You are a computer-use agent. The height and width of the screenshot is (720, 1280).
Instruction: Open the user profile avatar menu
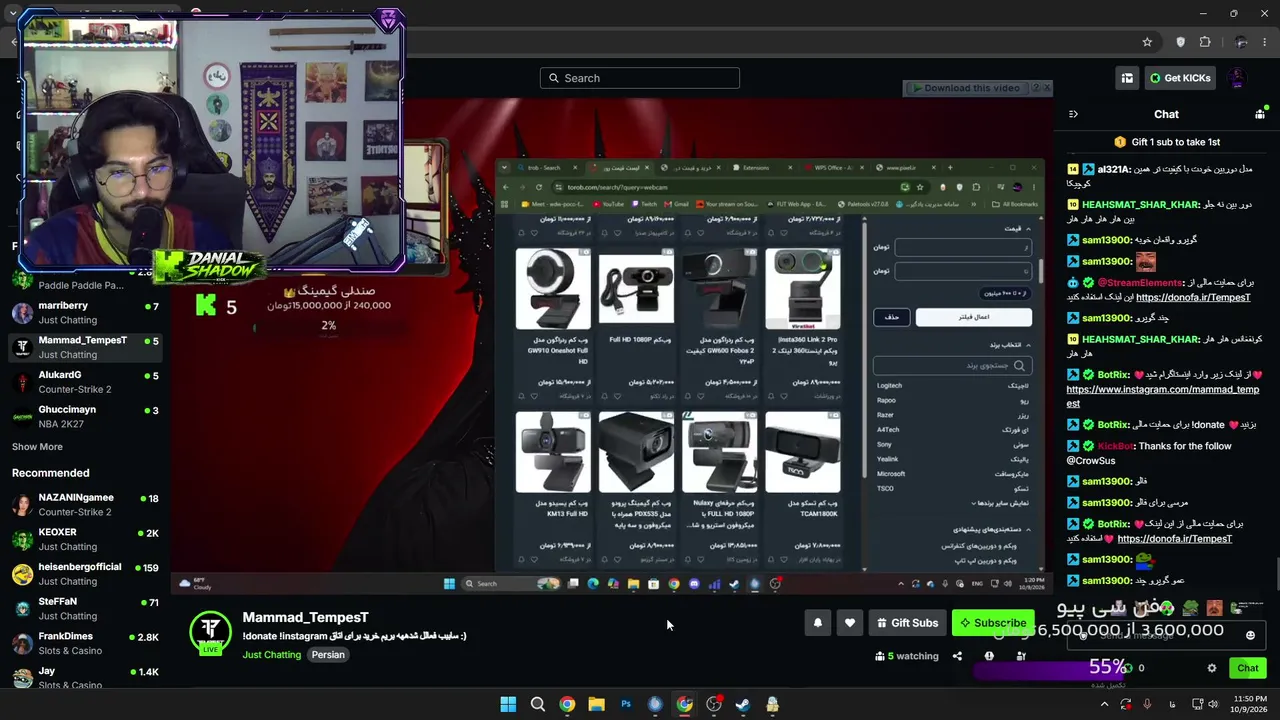(1237, 78)
